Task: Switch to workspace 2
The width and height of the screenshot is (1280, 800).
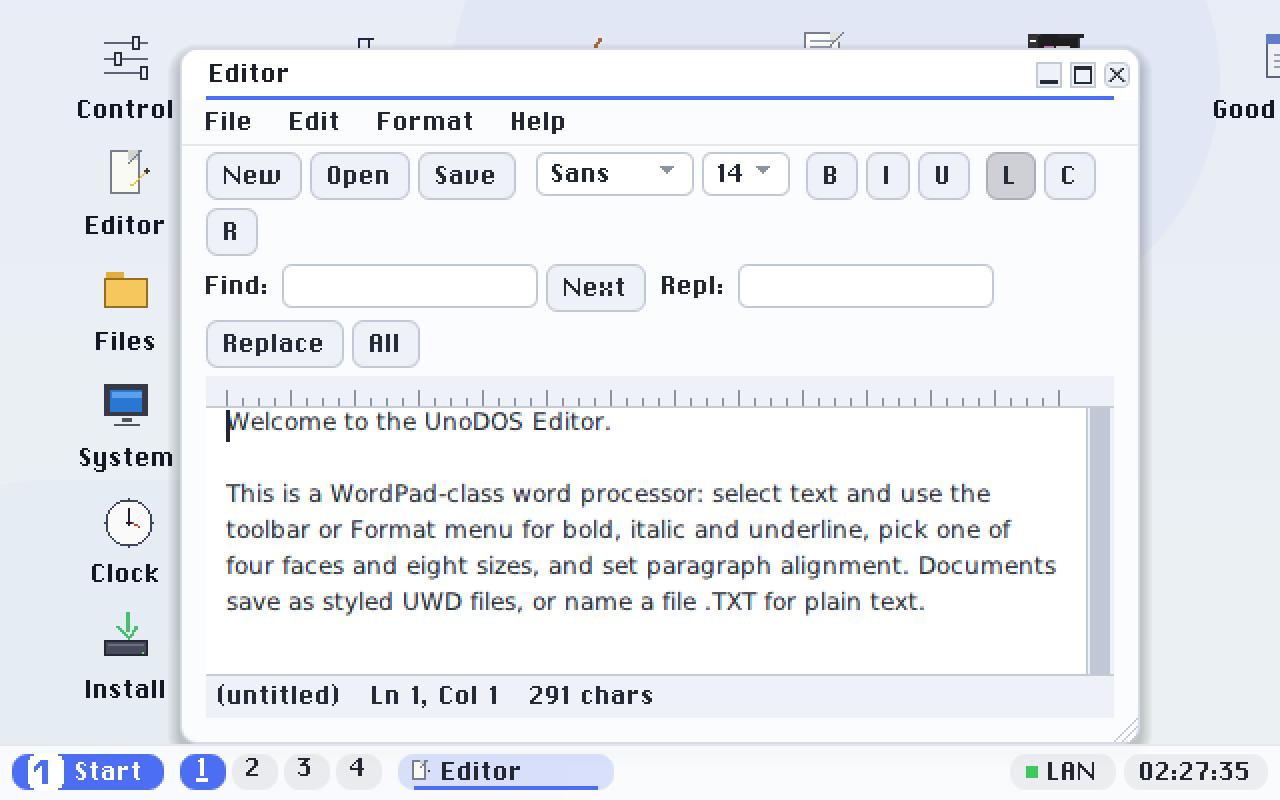Action: pos(254,771)
